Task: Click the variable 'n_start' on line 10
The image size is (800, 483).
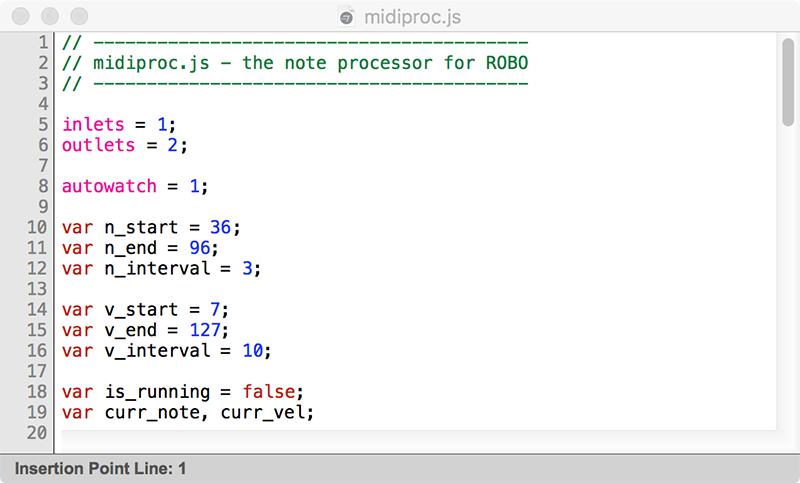Action: click(141, 227)
